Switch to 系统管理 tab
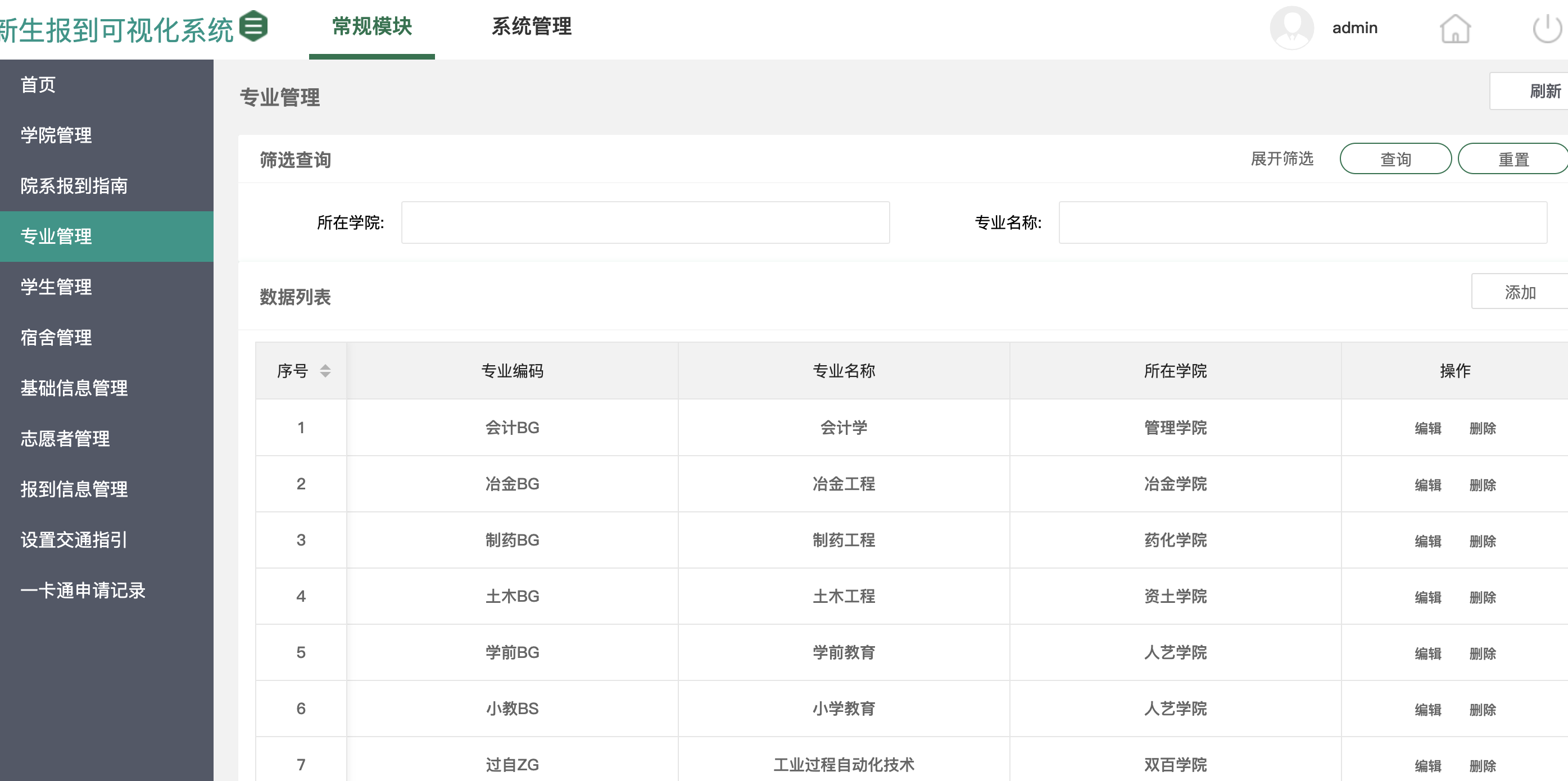The image size is (1568, 781). click(532, 27)
